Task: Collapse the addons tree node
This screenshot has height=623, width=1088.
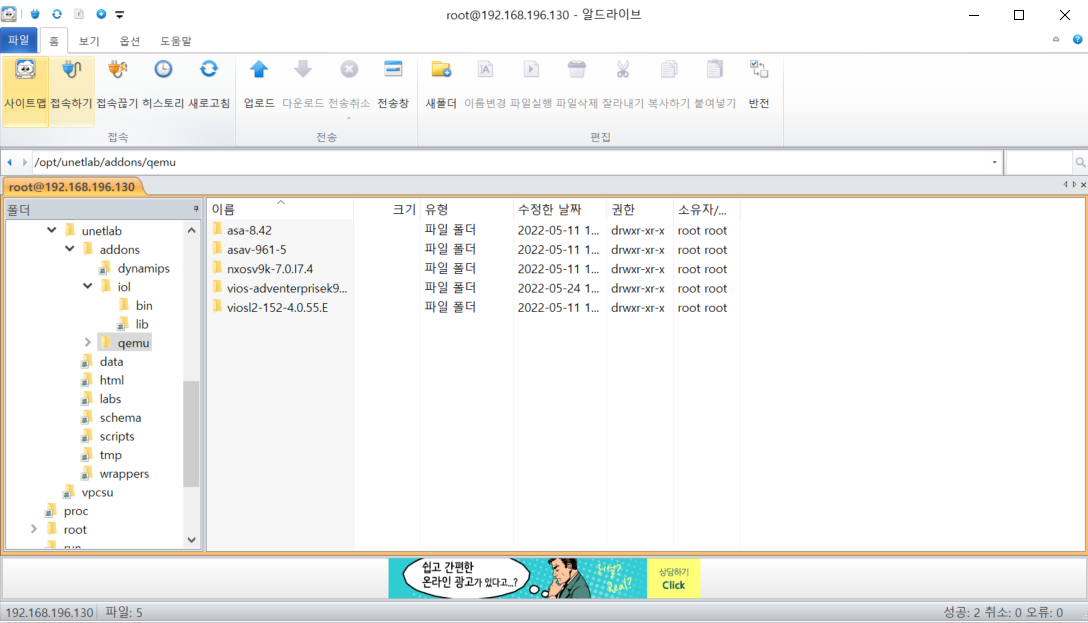Action: click(x=69, y=248)
